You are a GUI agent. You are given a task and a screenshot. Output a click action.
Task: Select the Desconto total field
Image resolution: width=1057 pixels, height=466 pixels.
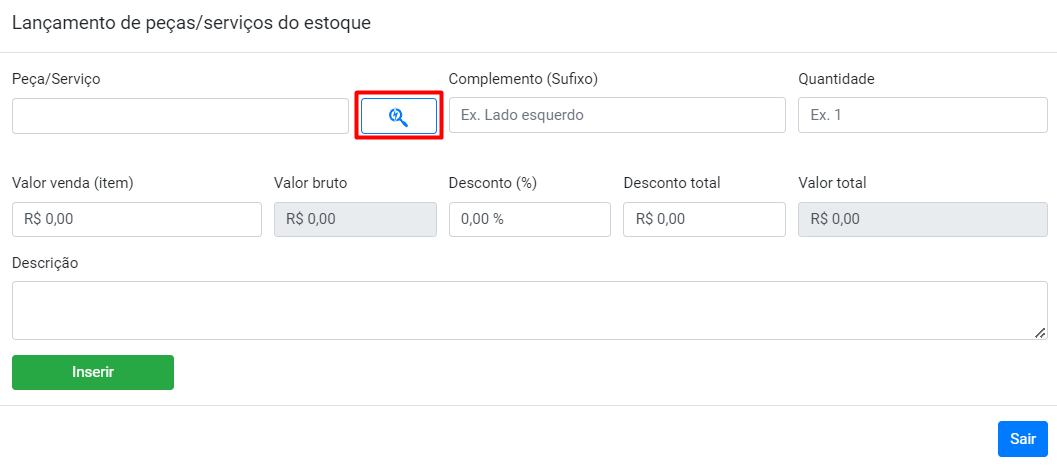[704, 220]
